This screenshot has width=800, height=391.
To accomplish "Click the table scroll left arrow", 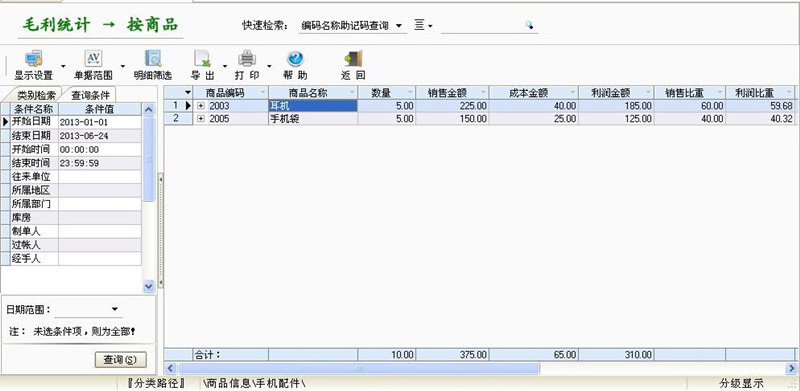I will (x=170, y=368).
